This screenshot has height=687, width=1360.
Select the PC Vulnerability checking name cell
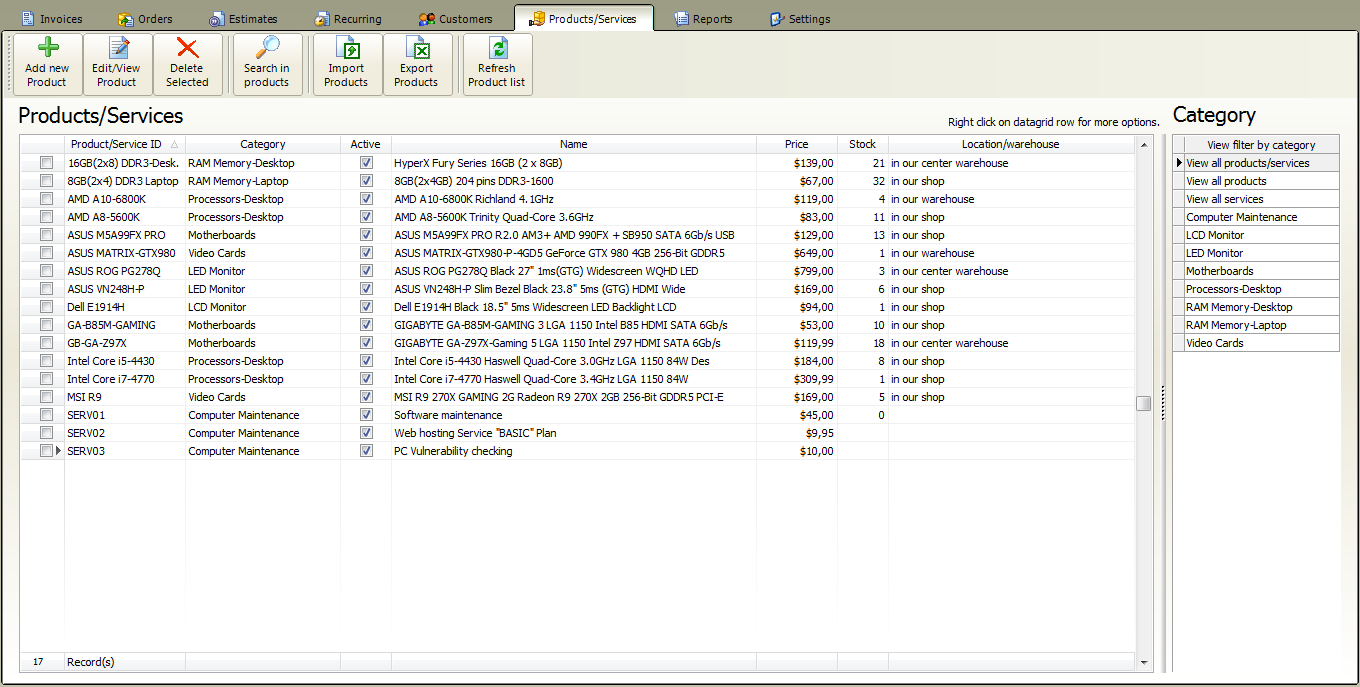click(x=574, y=451)
